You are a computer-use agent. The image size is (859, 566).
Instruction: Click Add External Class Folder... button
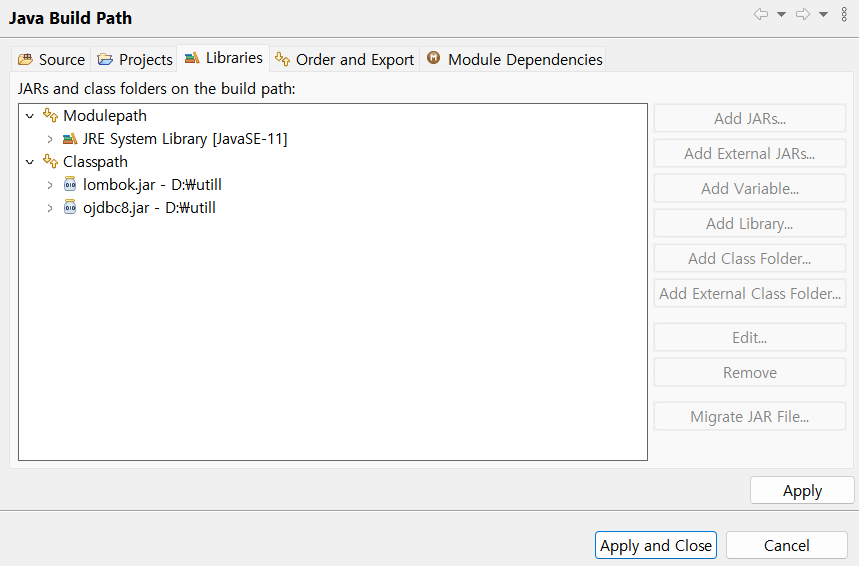tap(749, 294)
